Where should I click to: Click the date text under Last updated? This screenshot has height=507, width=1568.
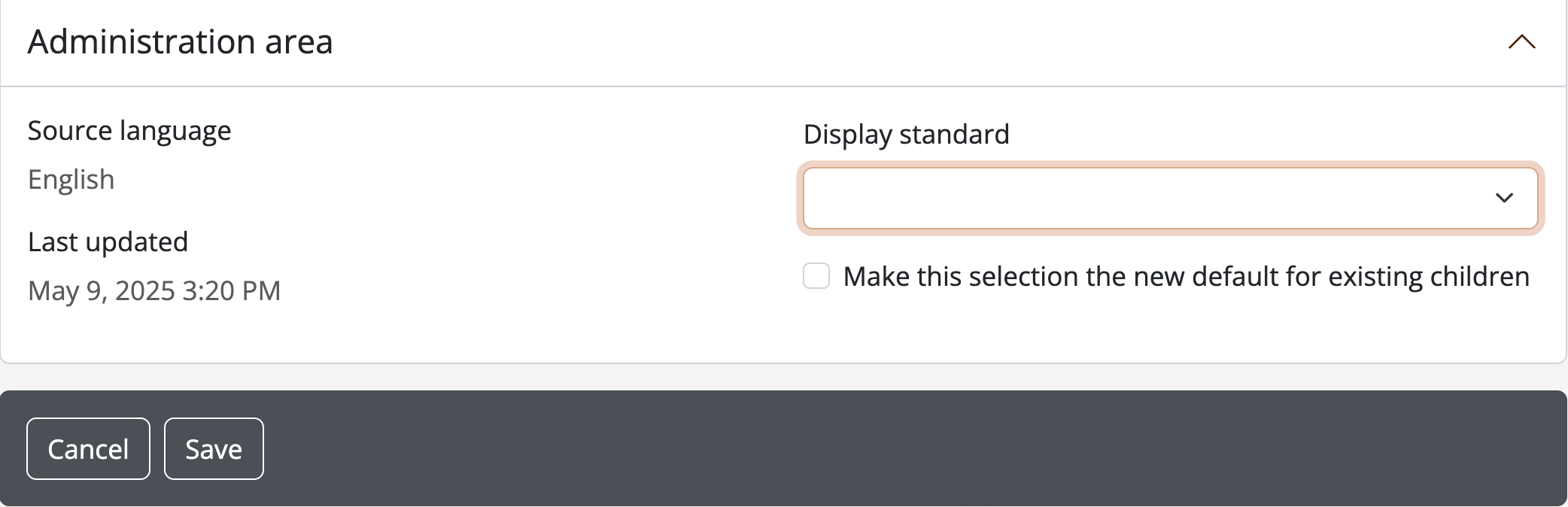pos(154,291)
